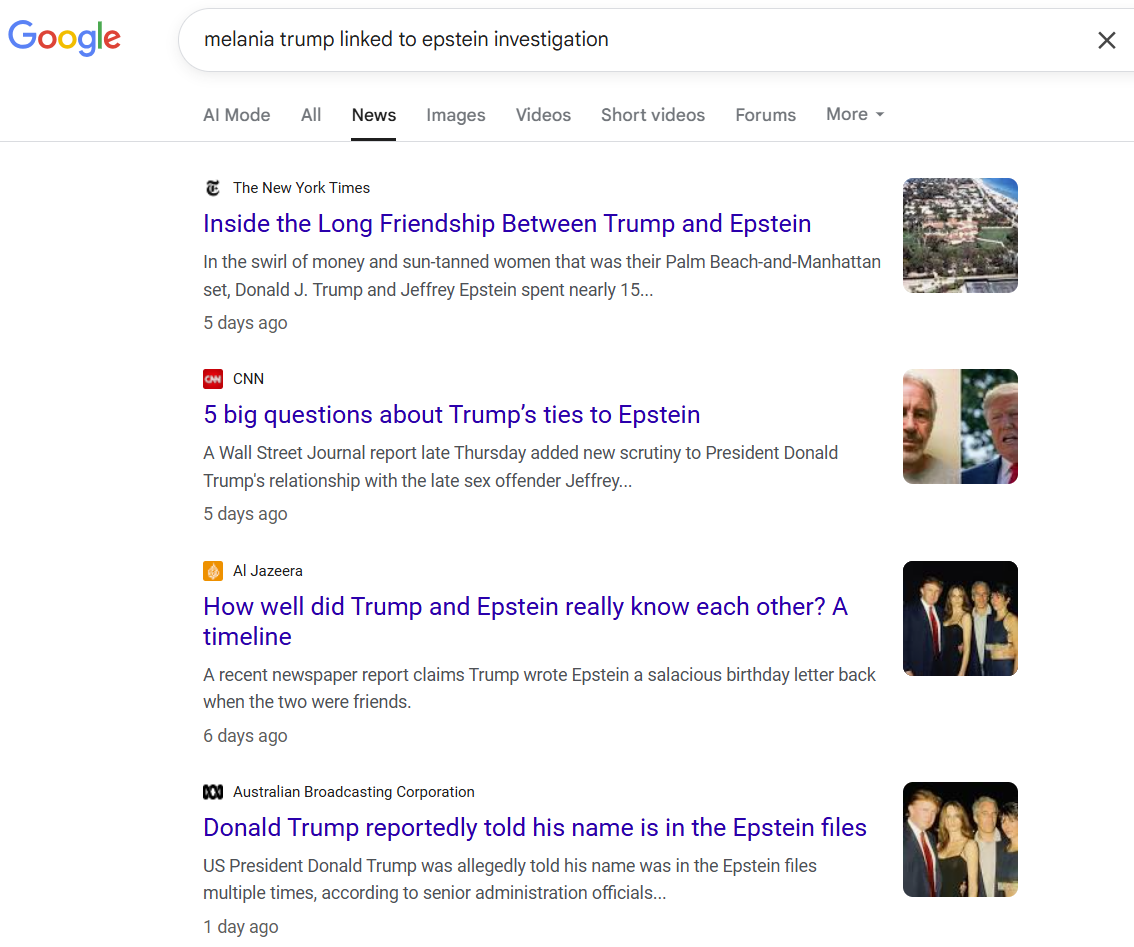The height and width of the screenshot is (947, 1134).
Task: Click the Al Jazeera article group photo thumbnail
Action: (960, 619)
